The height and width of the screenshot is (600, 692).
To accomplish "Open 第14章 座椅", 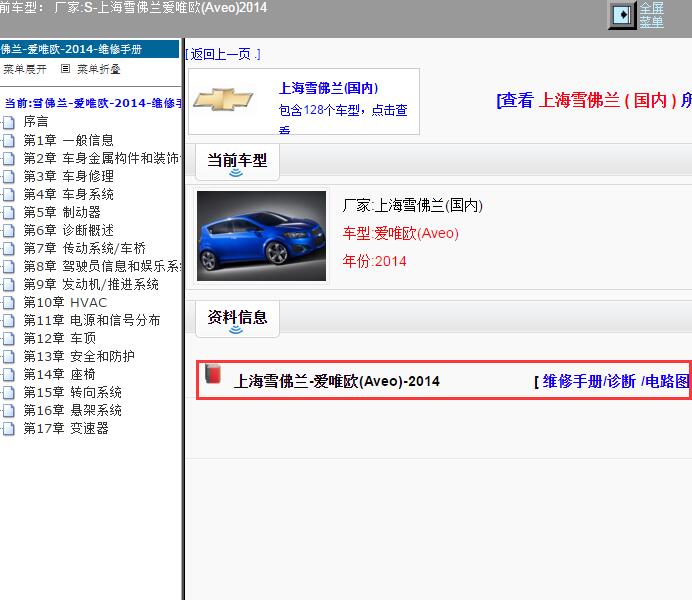I will pos(60,375).
